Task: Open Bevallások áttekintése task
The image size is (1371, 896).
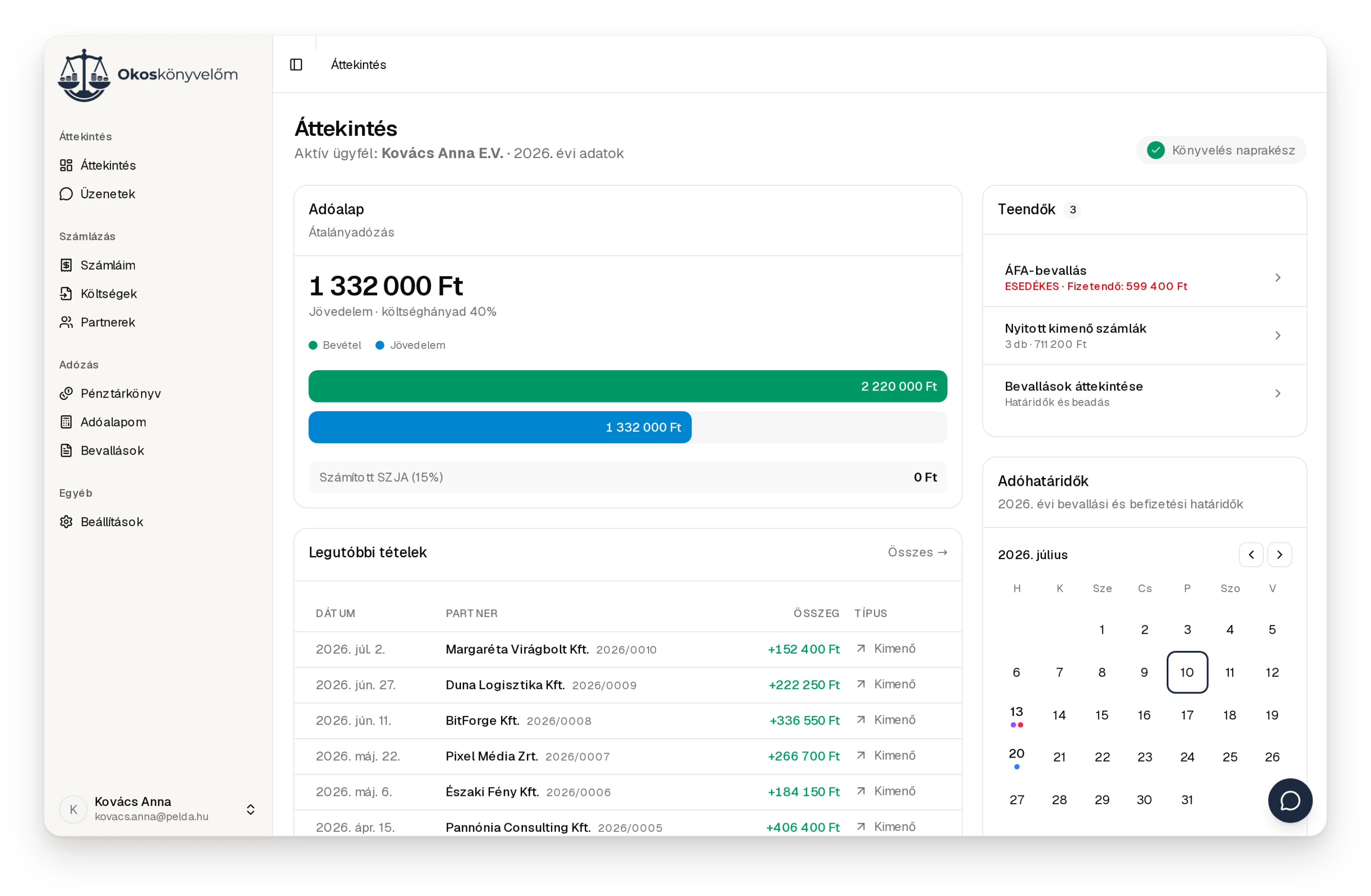Action: coord(1144,393)
